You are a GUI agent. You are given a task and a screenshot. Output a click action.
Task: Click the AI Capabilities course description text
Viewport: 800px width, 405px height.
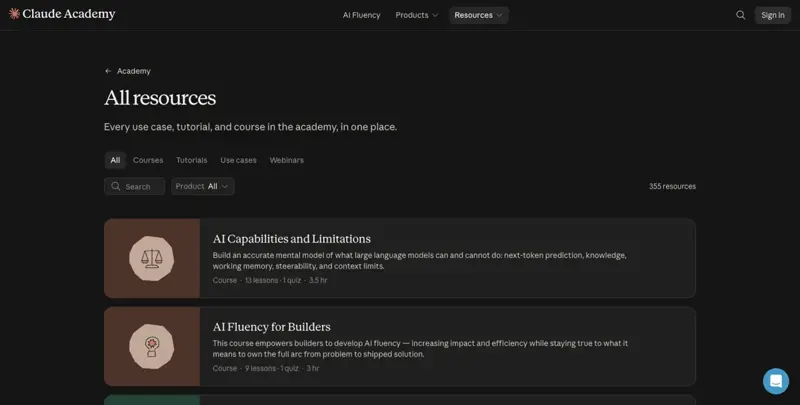(x=419, y=261)
